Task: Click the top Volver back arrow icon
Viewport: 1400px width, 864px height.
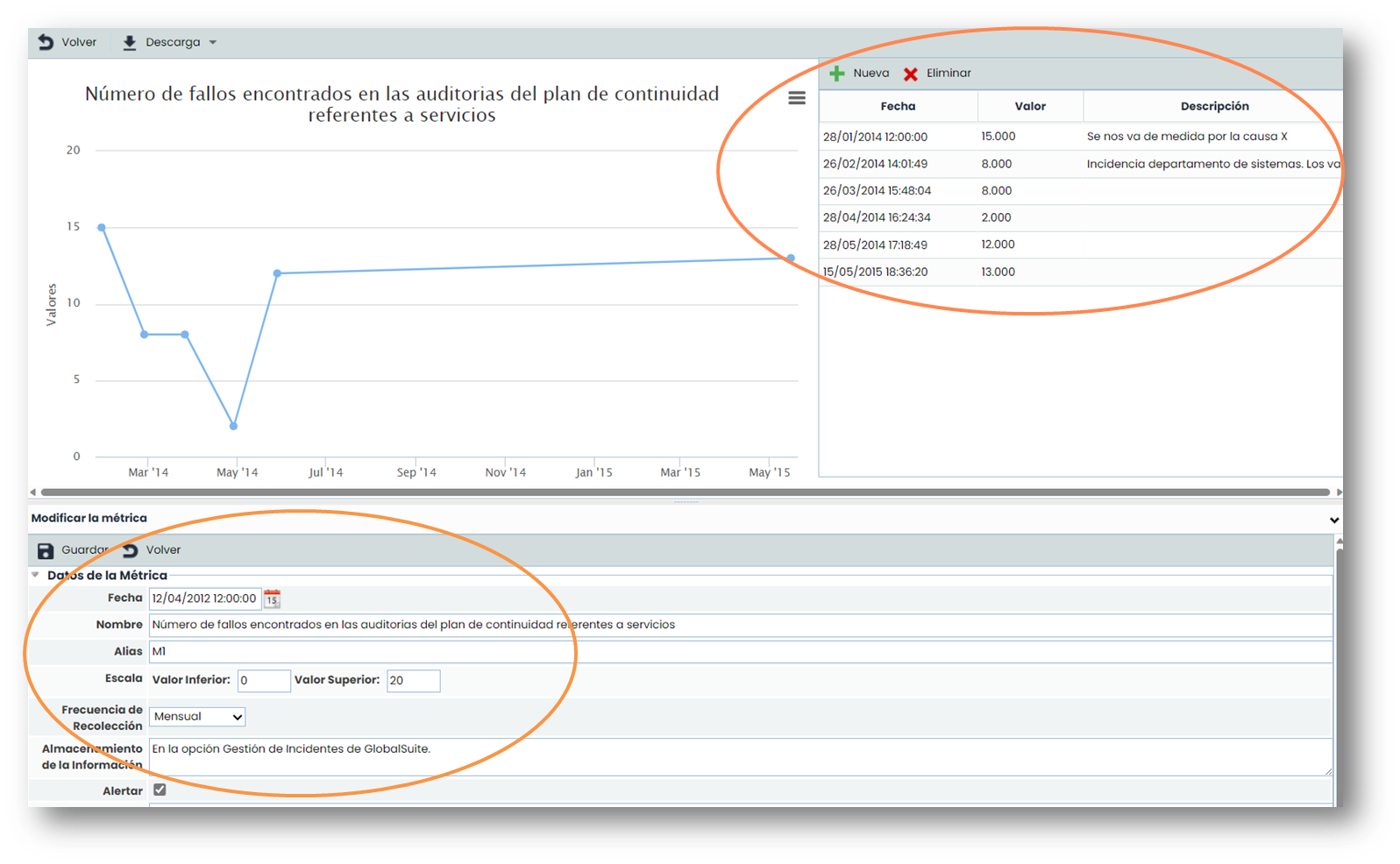Action: [46, 42]
